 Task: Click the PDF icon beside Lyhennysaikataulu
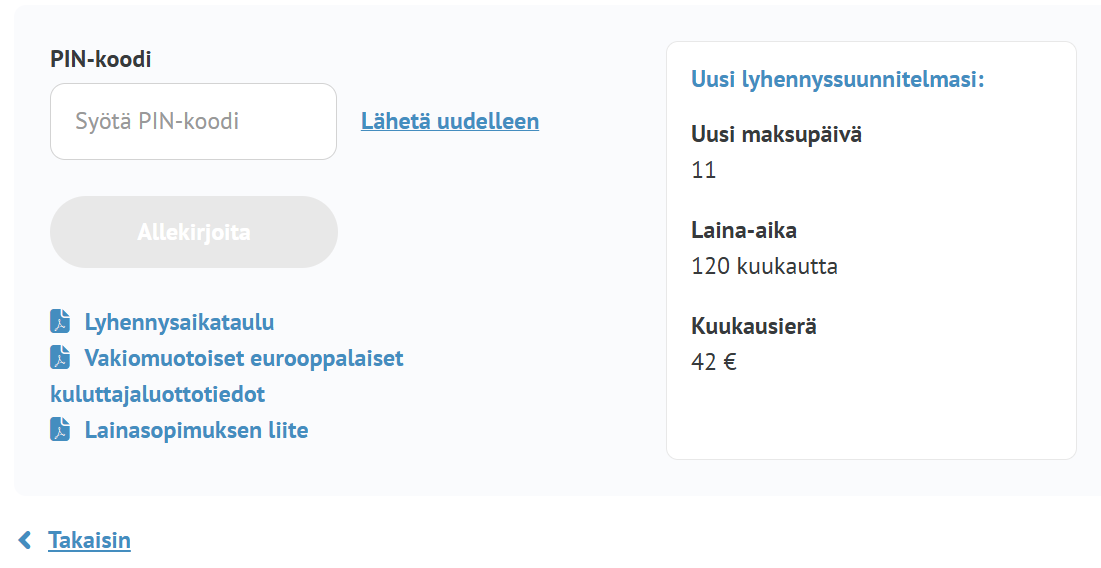[x=60, y=322]
